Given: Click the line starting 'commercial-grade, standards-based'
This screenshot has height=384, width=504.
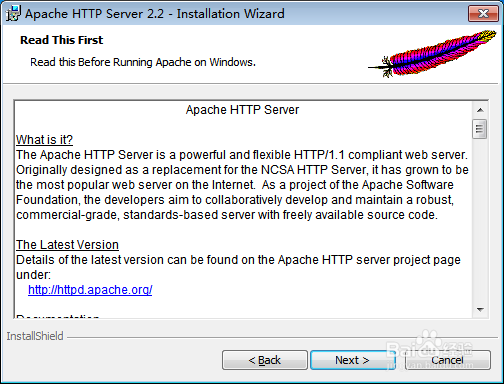Looking at the screenshot, I should tap(227, 215).
